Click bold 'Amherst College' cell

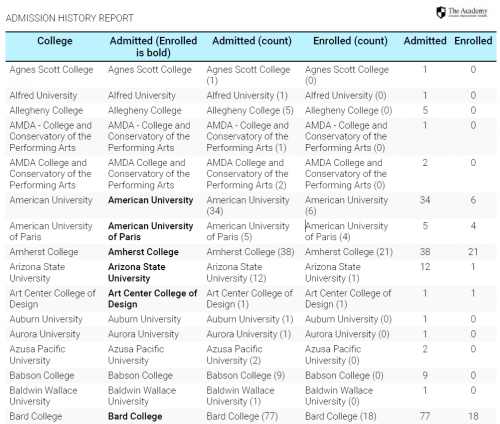pos(143,252)
